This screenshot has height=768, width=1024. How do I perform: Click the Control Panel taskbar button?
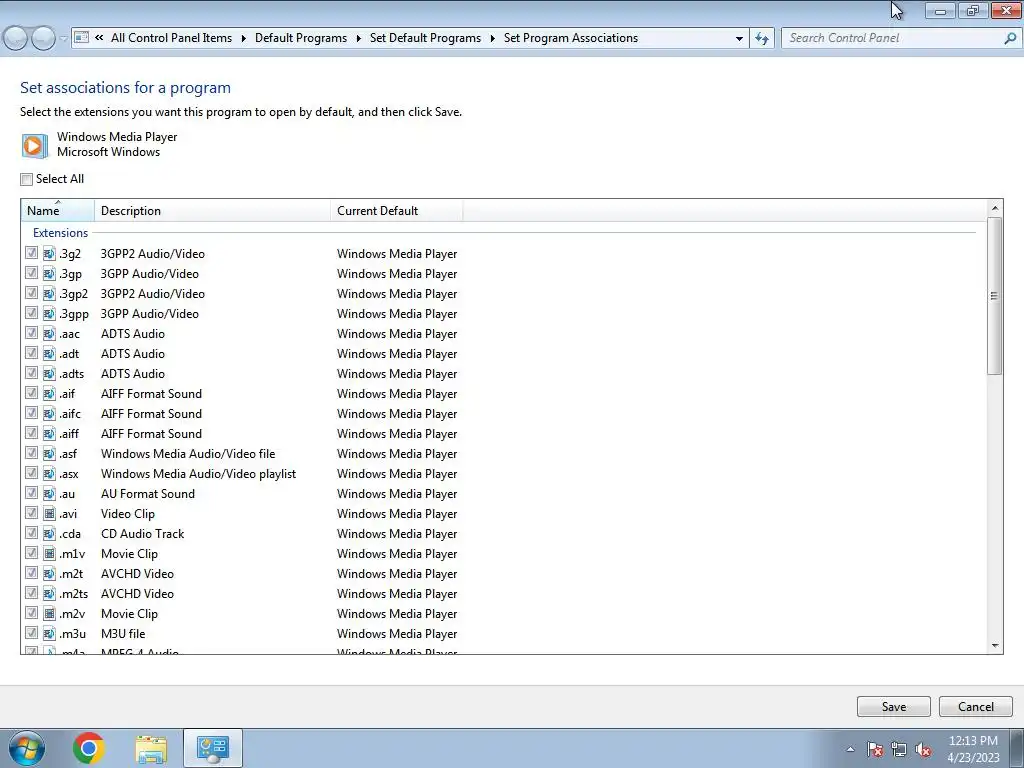(x=213, y=748)
